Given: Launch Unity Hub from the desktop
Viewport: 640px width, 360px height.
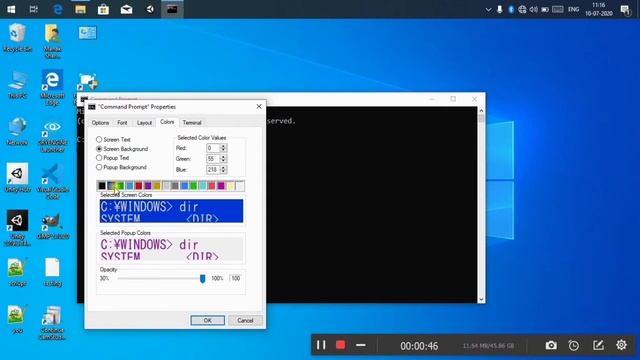Looking at the screenshot, I should 17,178.
